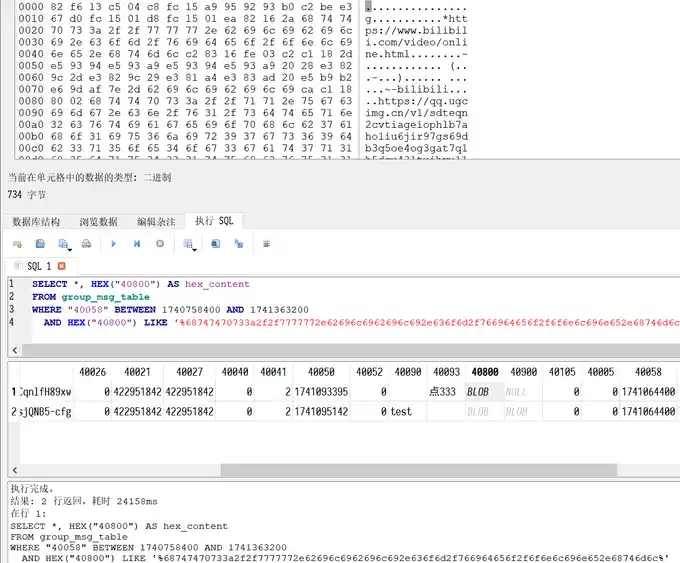This screenshot has height=563, width=680.
Task: Select row 1 BLOB cell in 40800
Action: (485, 392)
